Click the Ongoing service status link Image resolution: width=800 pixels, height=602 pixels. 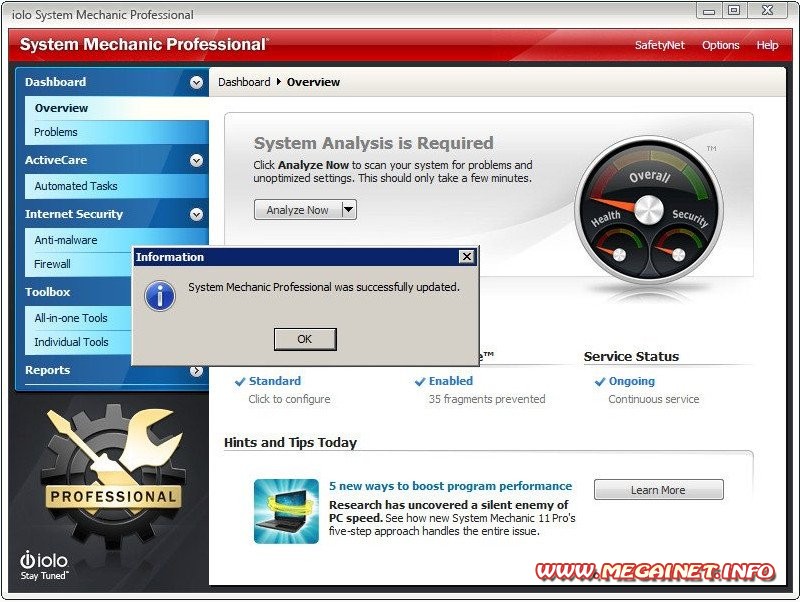coord(632,382)
